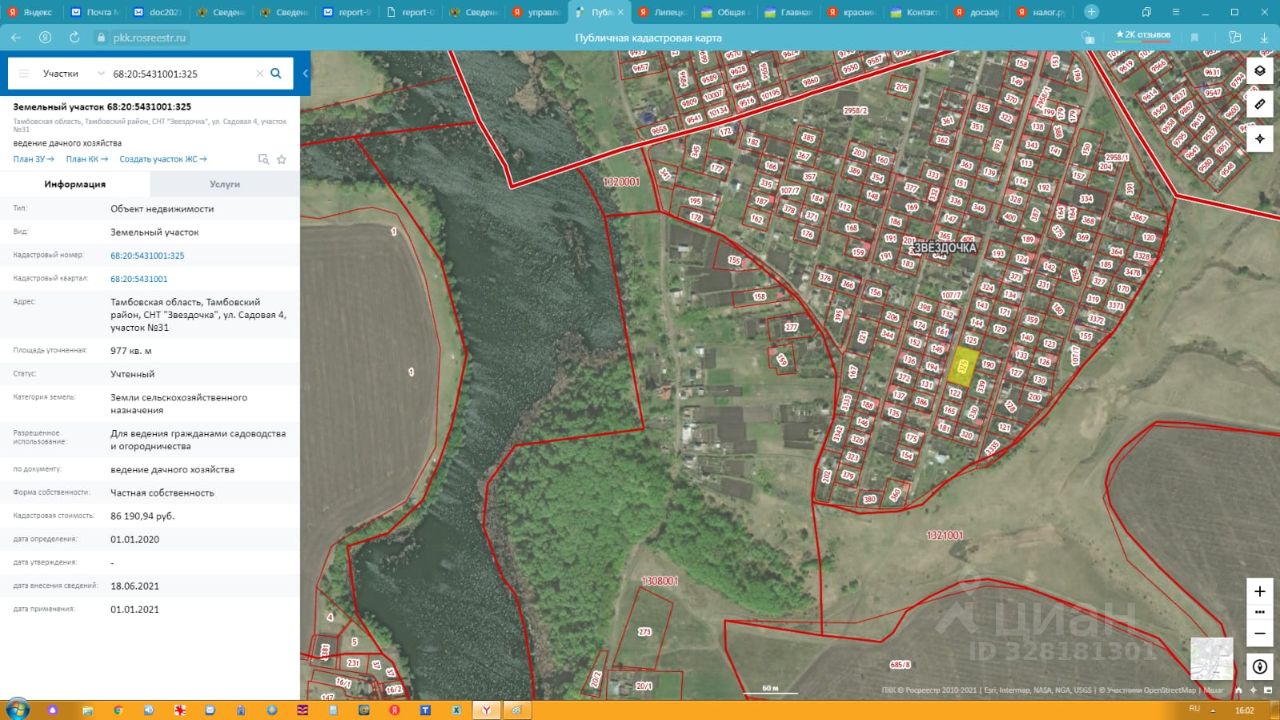Run the search with the magnifier icon
The height and width of the screenshot is (720, 1280).
point(277,73)
